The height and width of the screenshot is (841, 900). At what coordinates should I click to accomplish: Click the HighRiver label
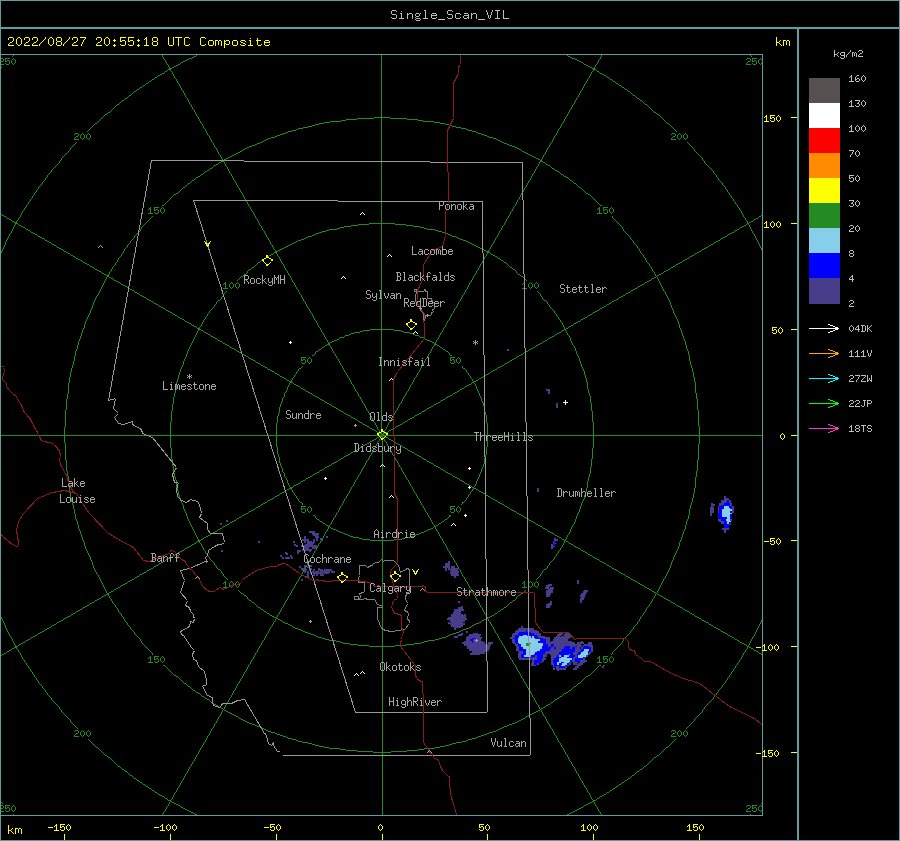pyautogui.click(x=415, y=702)
